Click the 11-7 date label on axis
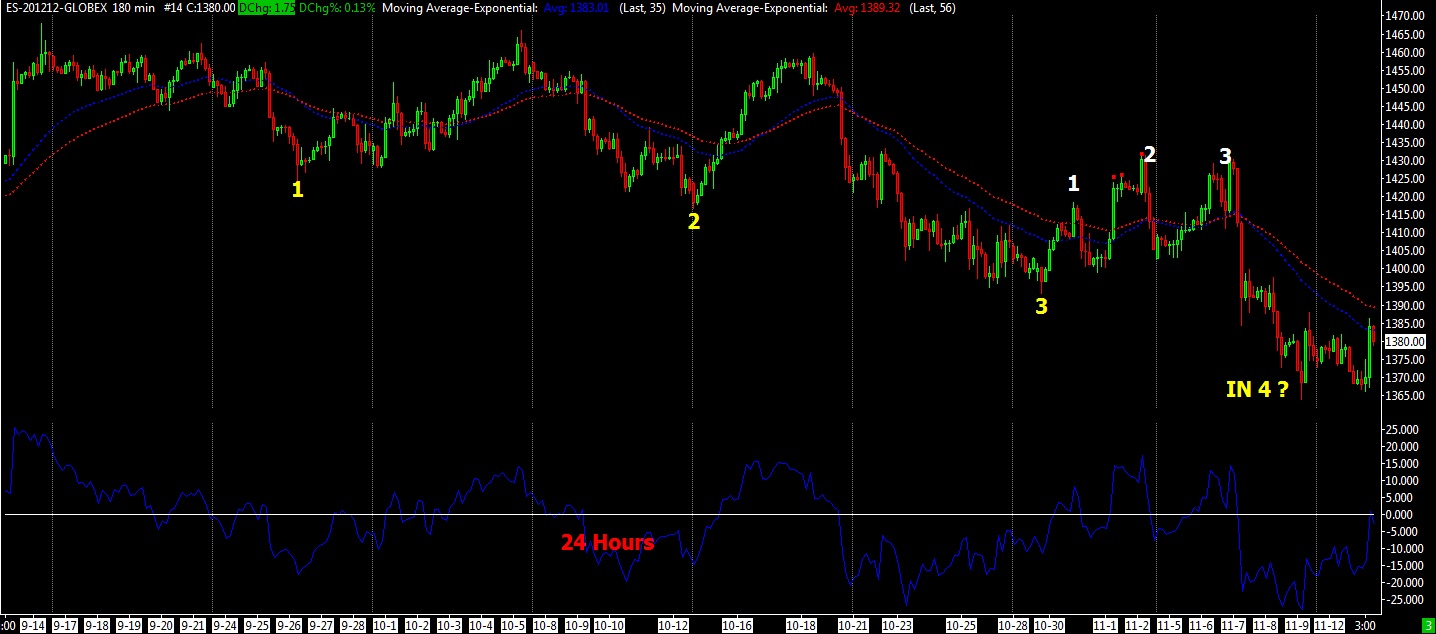The width and height of the screenshot is (1436, 634). 1231,625
